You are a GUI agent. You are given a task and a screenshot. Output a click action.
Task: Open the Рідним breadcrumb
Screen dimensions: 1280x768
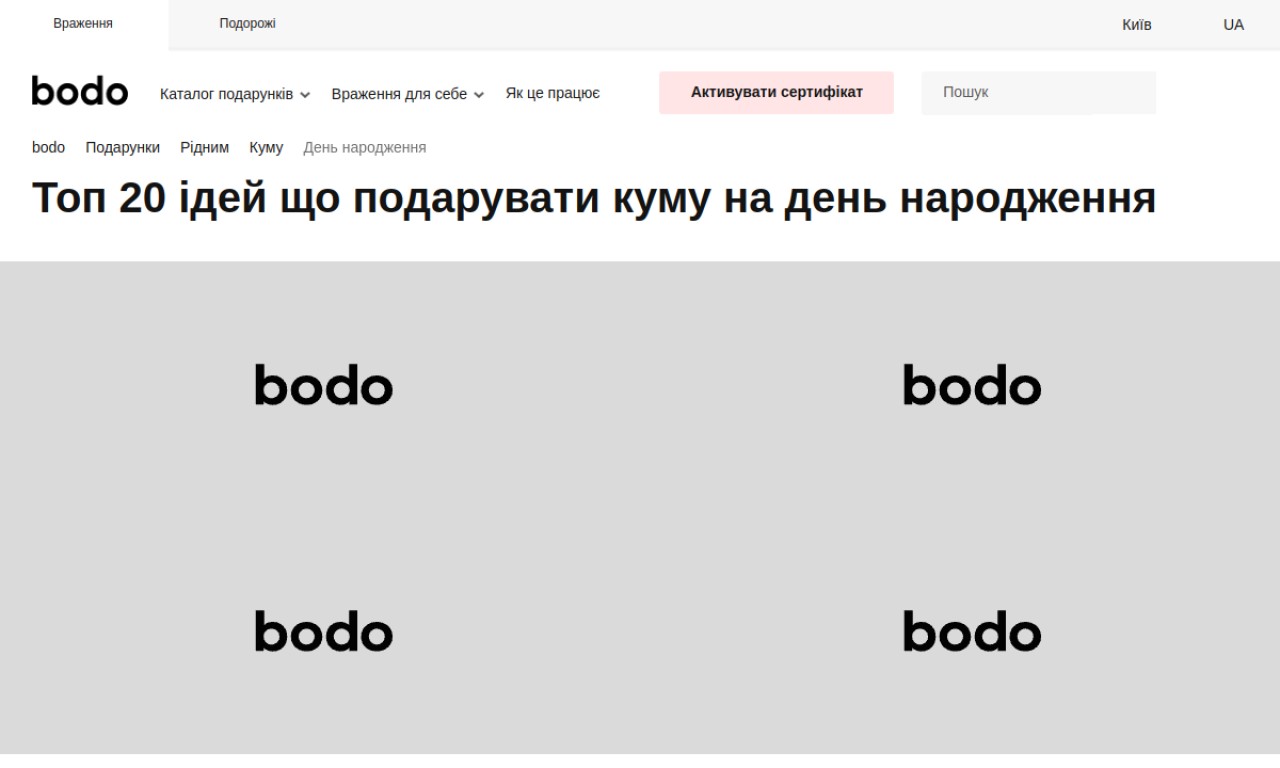click(204, 148)
